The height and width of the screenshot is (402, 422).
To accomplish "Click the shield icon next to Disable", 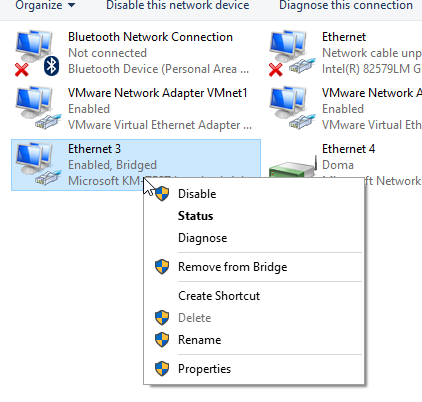I will click(162, 194).
